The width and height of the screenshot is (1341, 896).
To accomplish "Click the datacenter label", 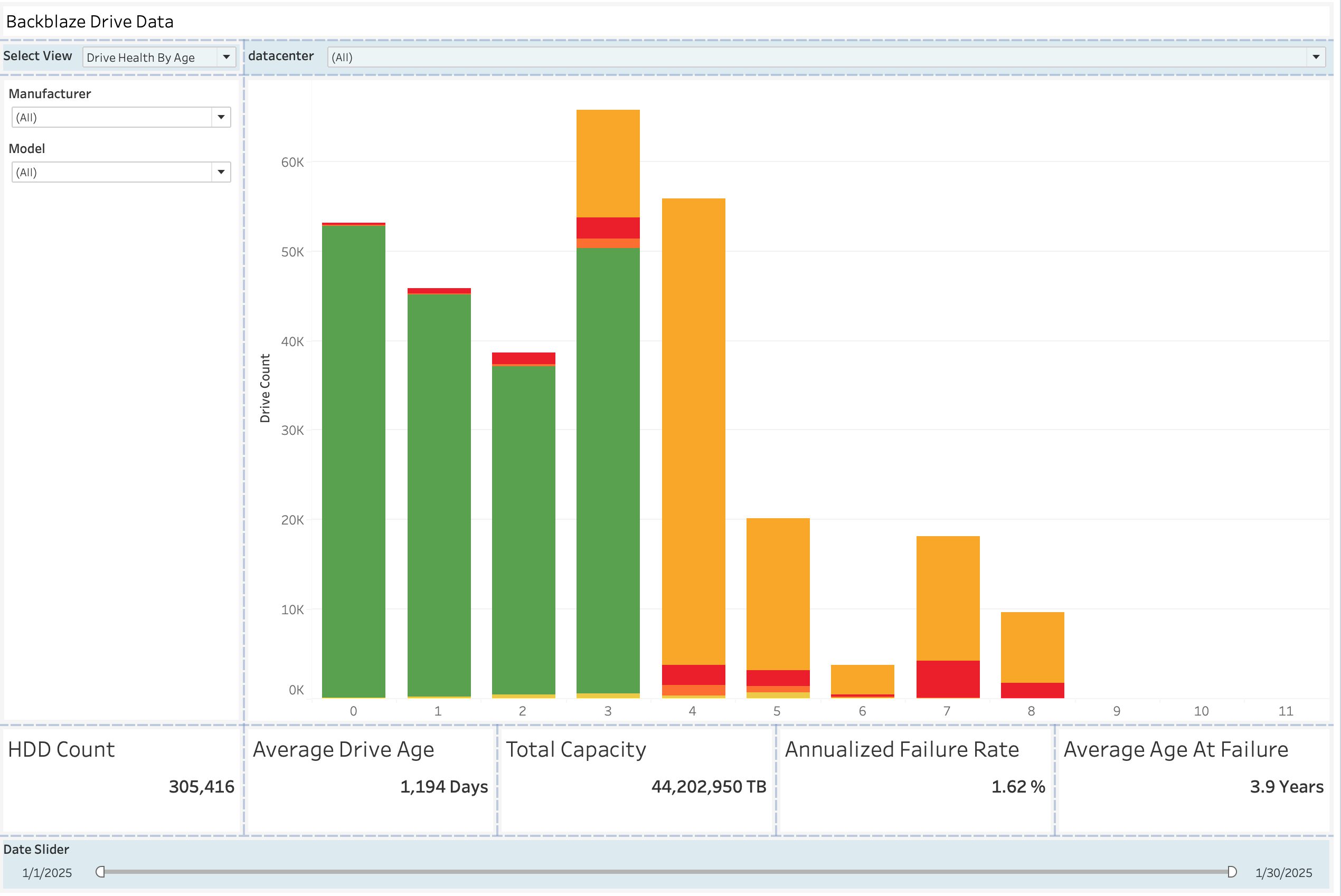I will pyautogui.click(x=281, y=55).
